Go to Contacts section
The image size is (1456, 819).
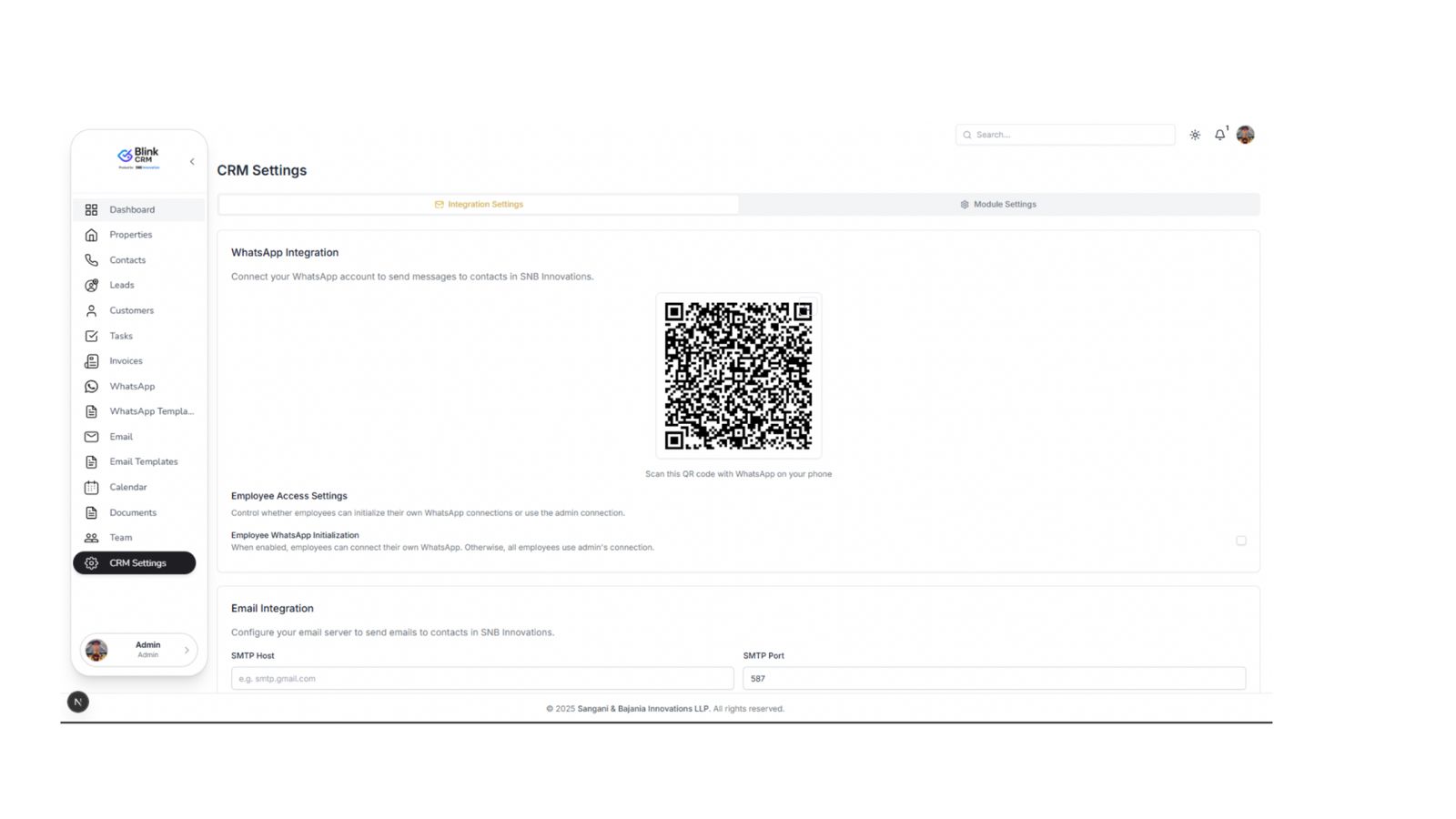(138, 260)
